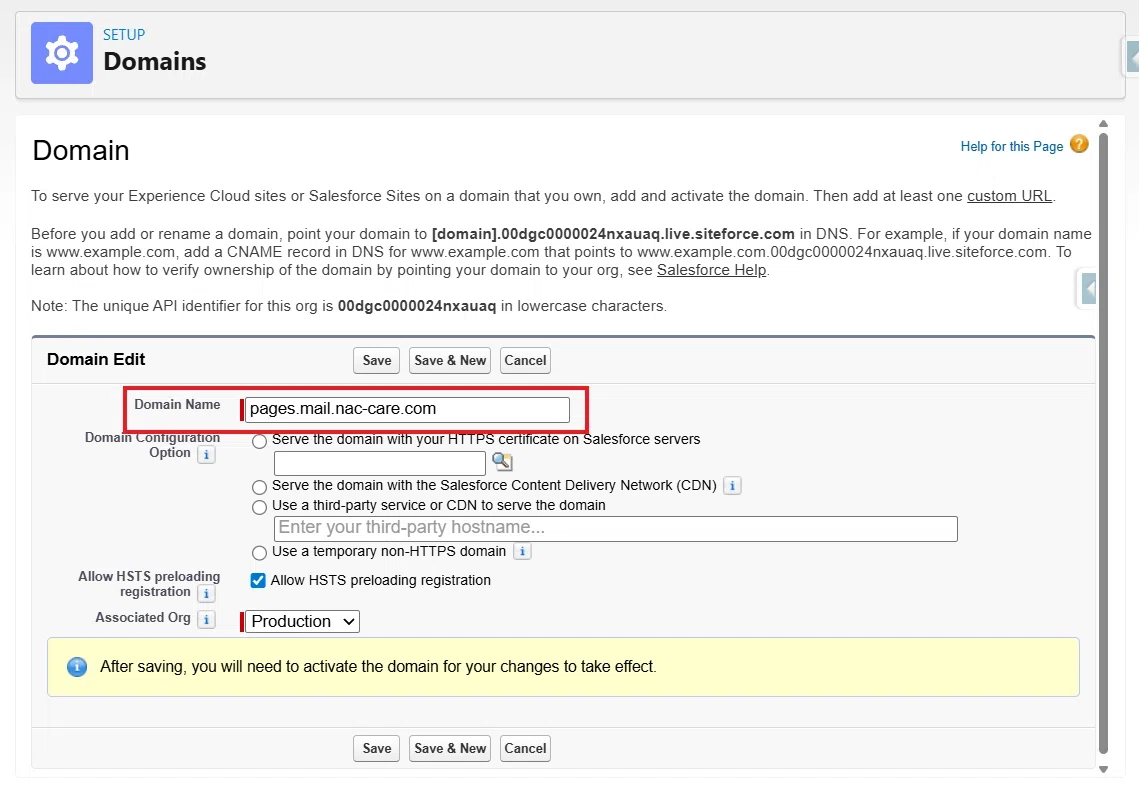Click the blue info icon in yellow notice

tap(77, 667)
